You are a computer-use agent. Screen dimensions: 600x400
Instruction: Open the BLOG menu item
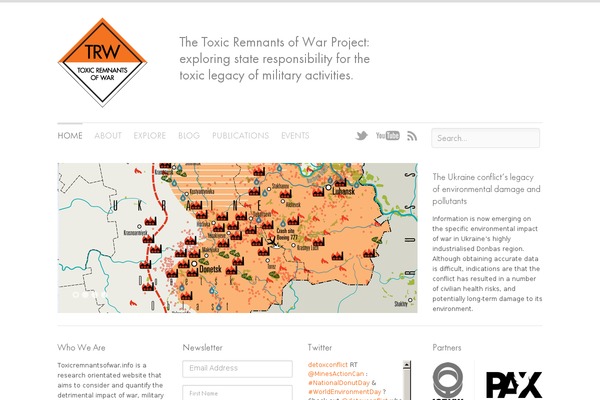click(189, 136)
